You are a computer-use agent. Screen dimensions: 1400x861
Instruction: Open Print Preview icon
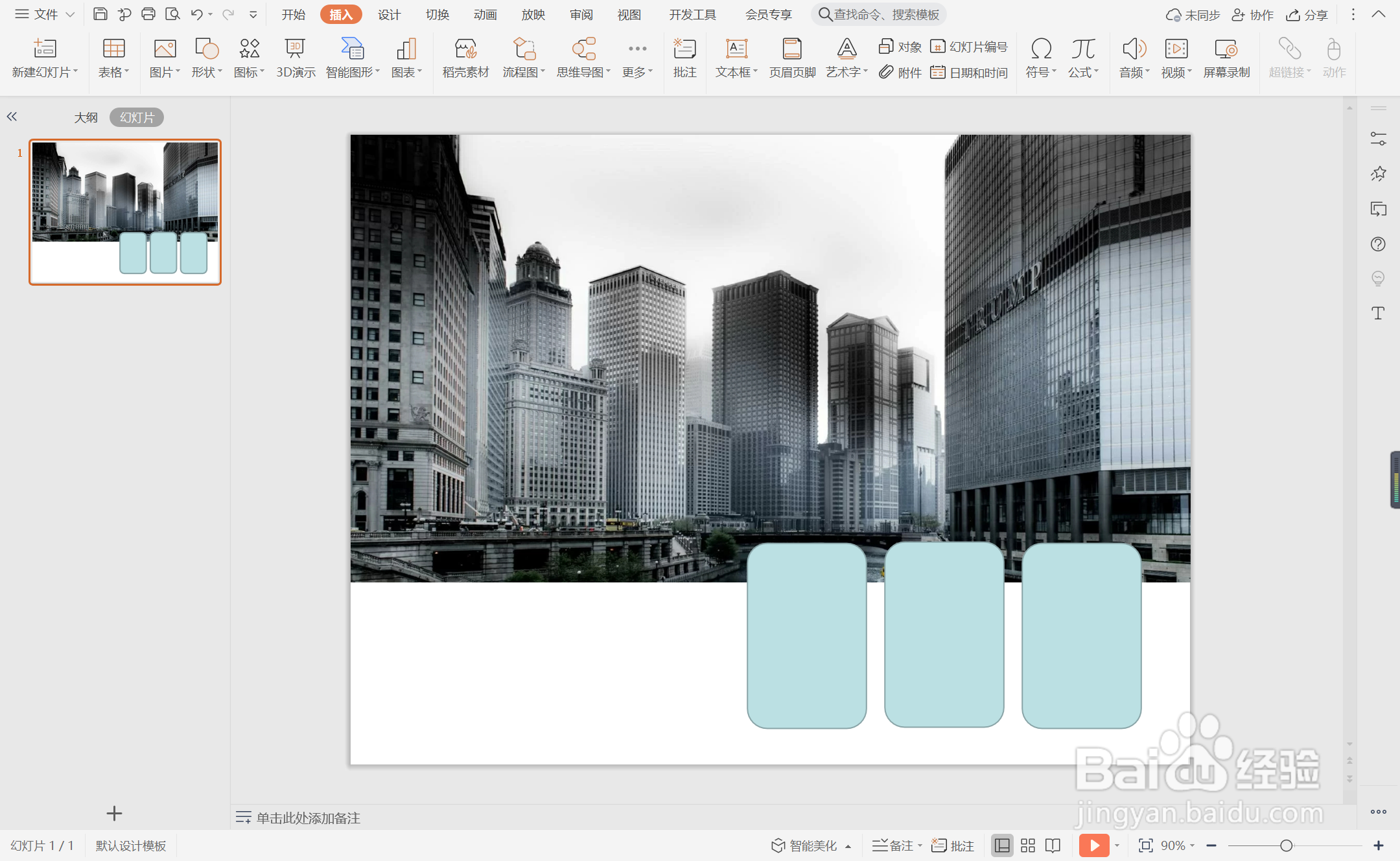[172, 14]
